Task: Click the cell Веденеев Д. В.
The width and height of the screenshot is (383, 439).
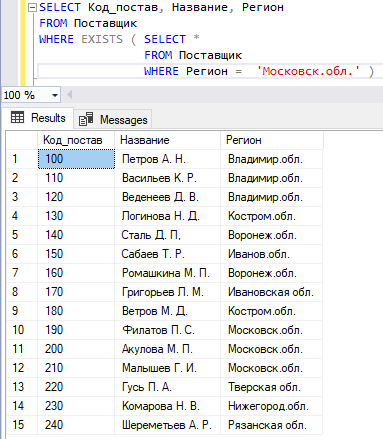Action: [167, 197]
